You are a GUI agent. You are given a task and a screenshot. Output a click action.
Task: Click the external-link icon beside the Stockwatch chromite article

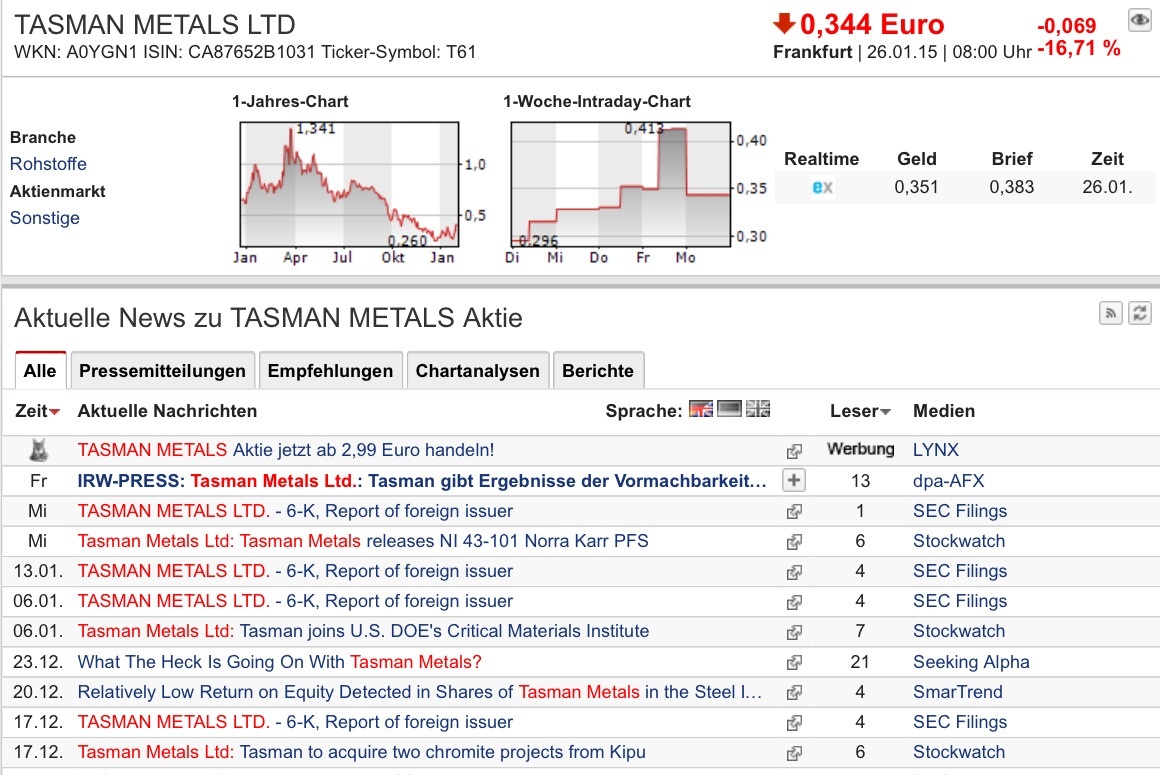(x=794, y=752)
